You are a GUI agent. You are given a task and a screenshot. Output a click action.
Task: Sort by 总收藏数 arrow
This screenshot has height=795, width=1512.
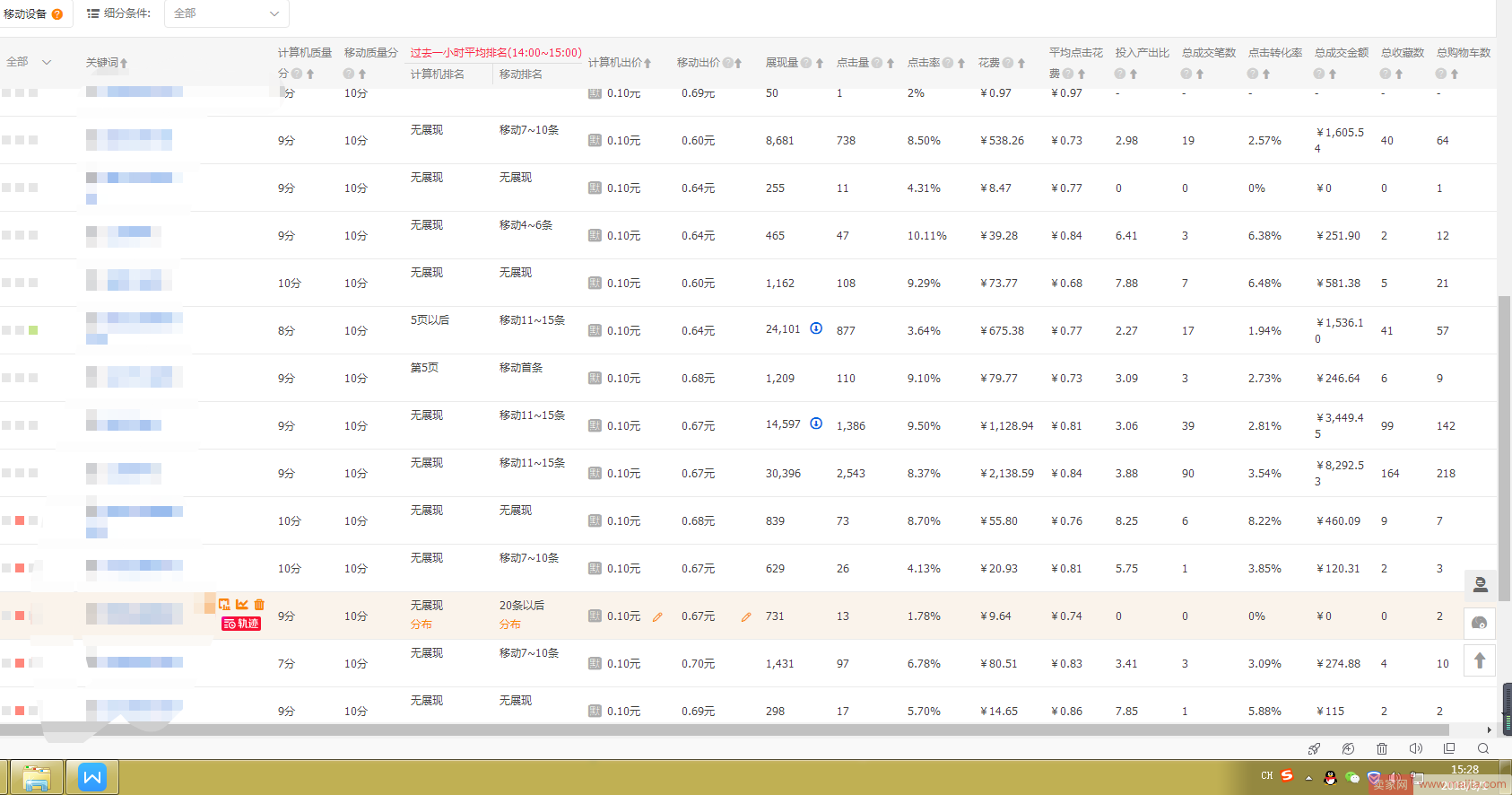[1399, 74]
